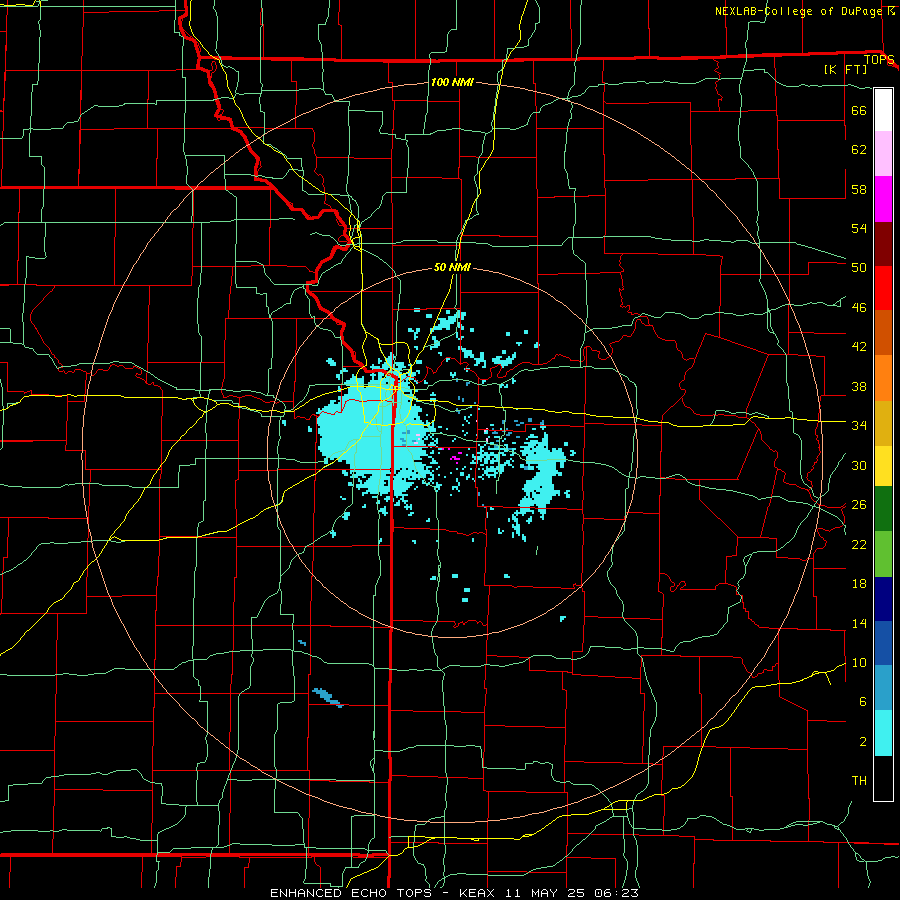This screenshot has height=900, width=900.
Task: Click the '66' legend value
Action: pyautogui.click(x=859, y=110)
